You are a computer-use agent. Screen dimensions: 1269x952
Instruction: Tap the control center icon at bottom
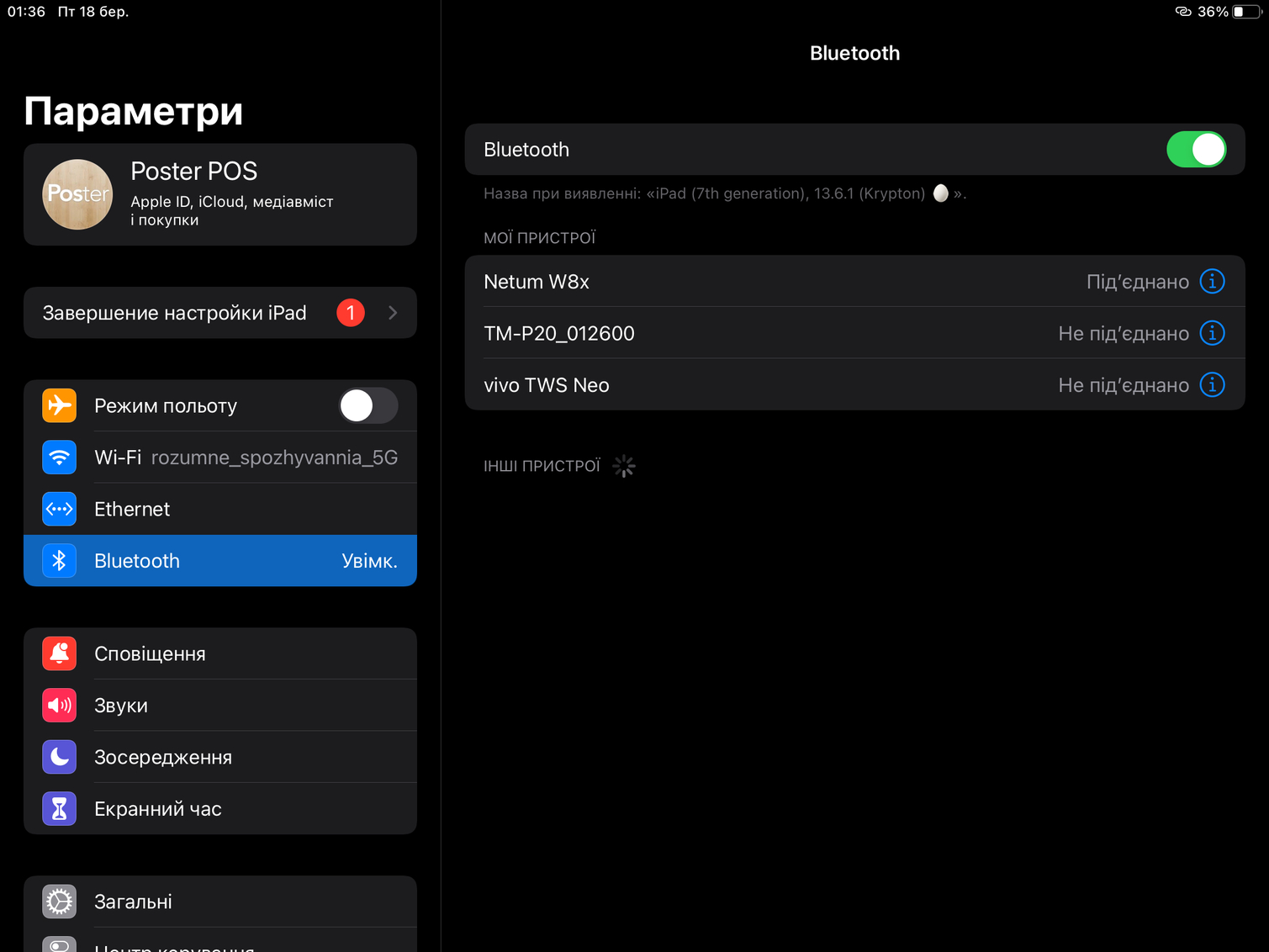pyautogui.click(x=60, y=944)
